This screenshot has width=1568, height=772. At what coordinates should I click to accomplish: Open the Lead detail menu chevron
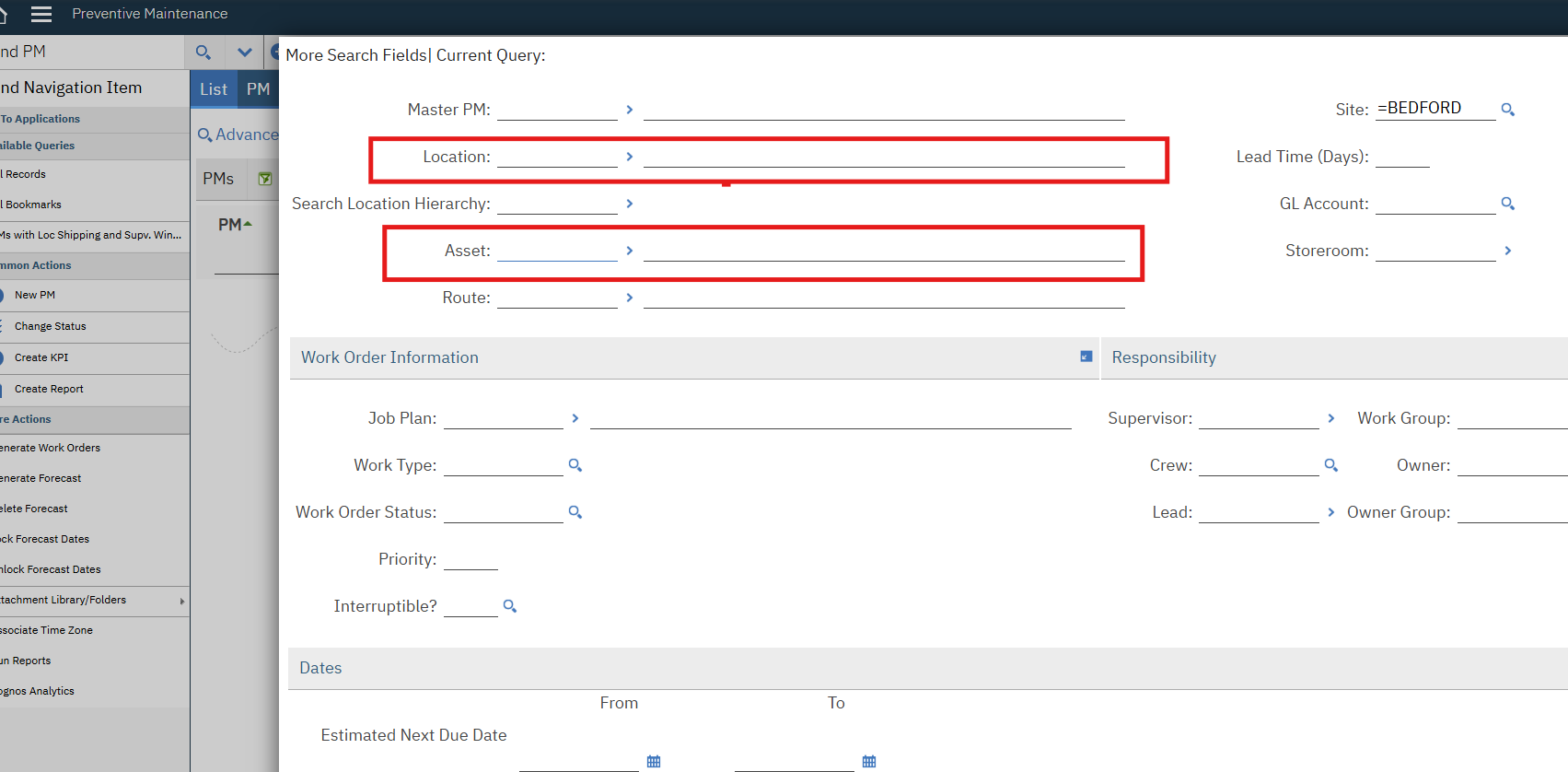pos(1331,512)
